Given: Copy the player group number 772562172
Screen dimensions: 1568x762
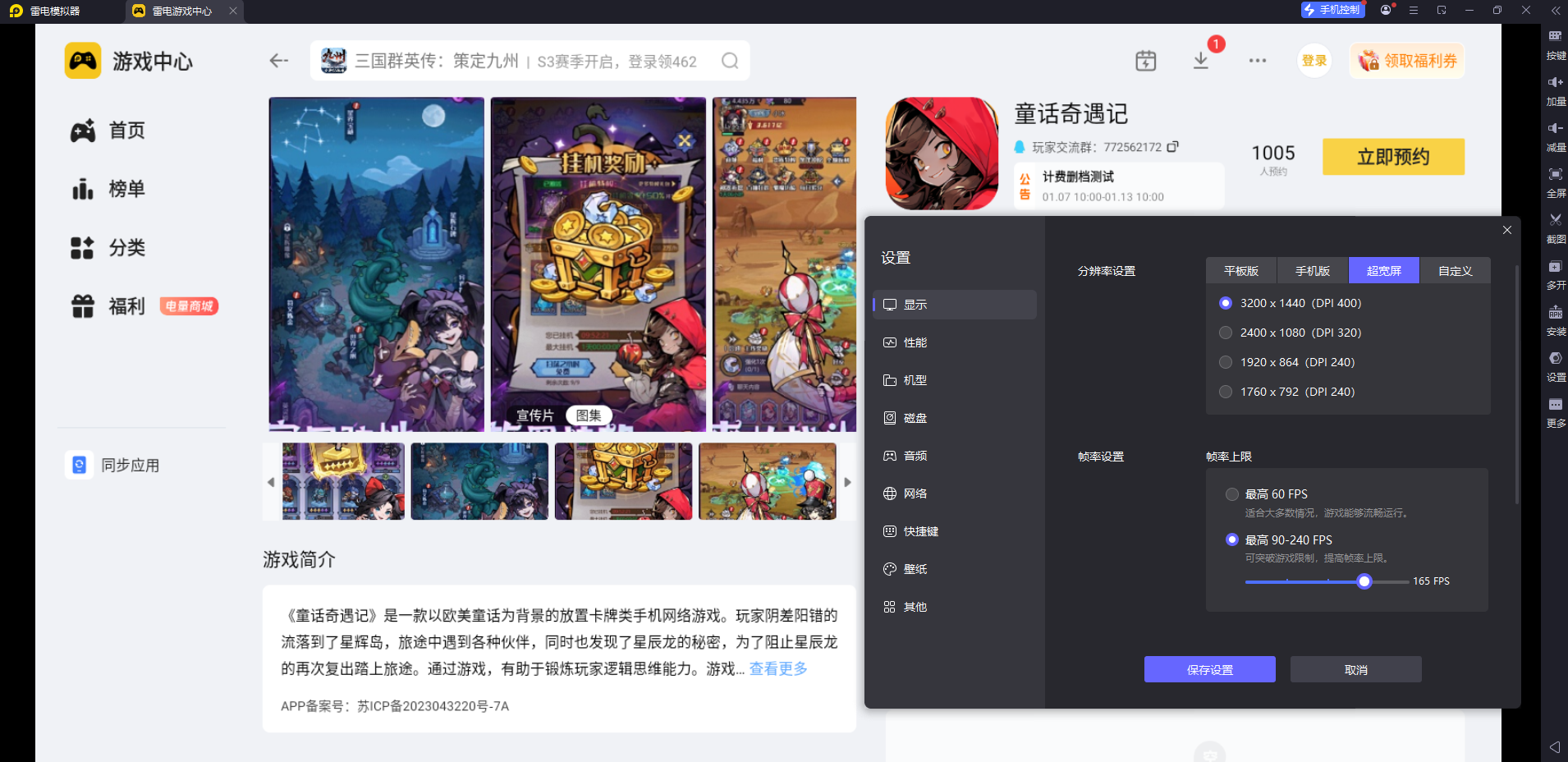Looking at the screenshot, I should coord(1173,147).
